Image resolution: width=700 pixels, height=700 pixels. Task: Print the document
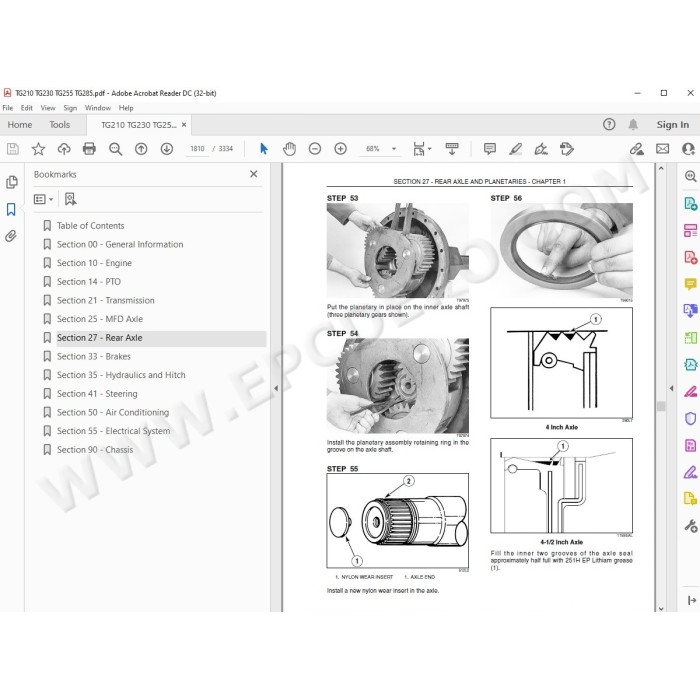(x=89, y=149)
